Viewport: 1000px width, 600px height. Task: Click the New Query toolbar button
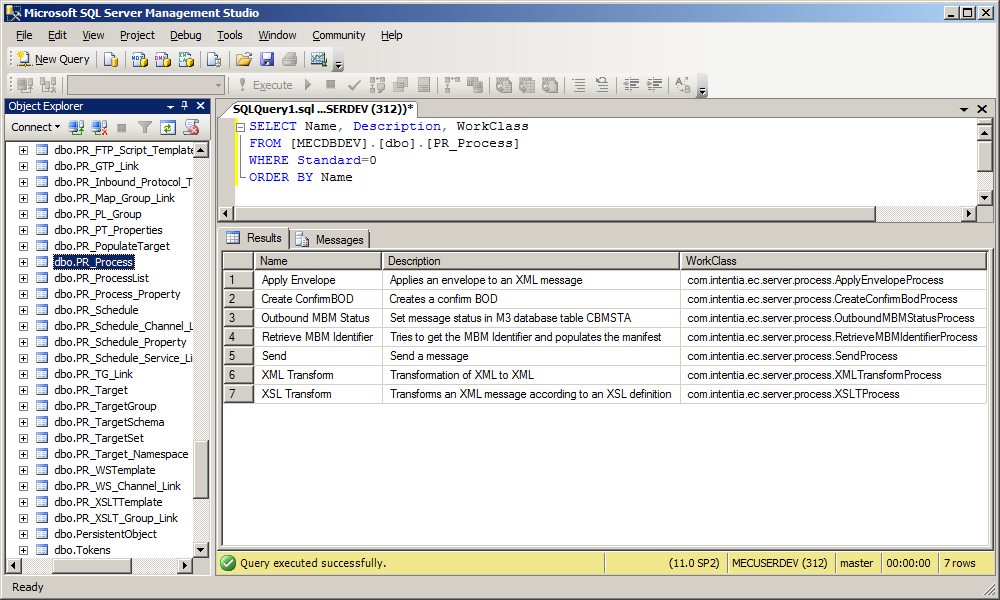[53, 59]
